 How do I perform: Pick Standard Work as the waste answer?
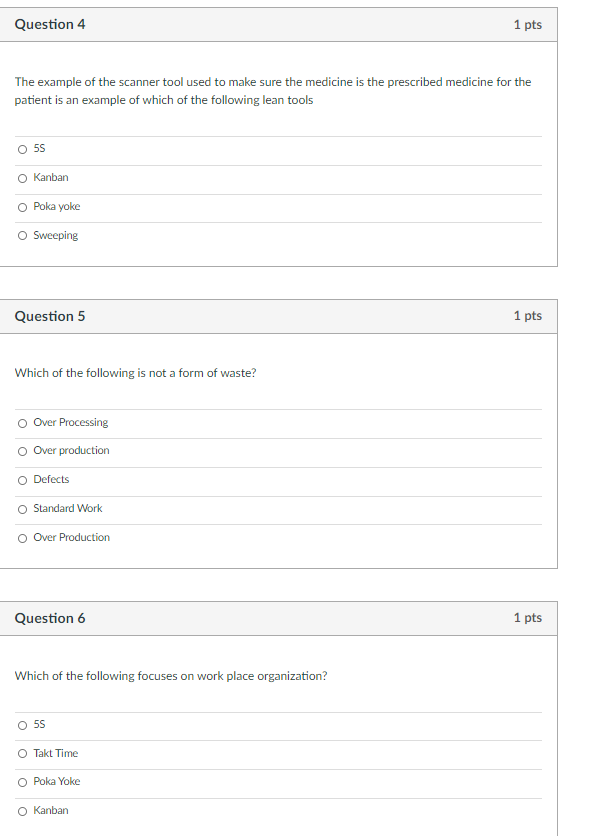[22, 508]
